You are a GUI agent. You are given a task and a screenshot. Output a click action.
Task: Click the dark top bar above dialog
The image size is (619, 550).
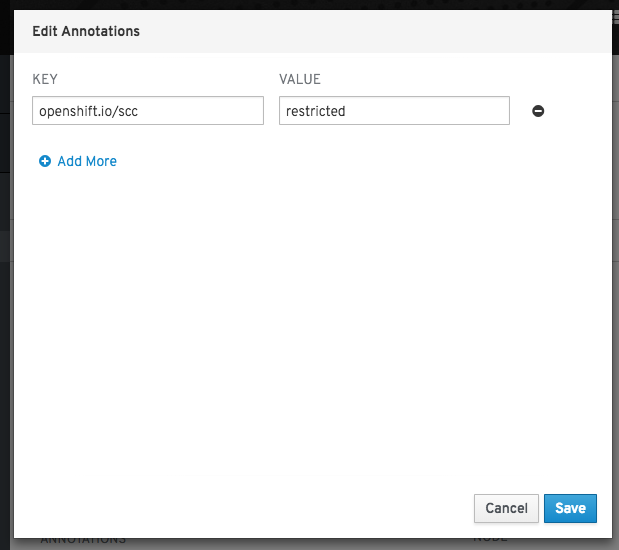(x=300, y=4)
